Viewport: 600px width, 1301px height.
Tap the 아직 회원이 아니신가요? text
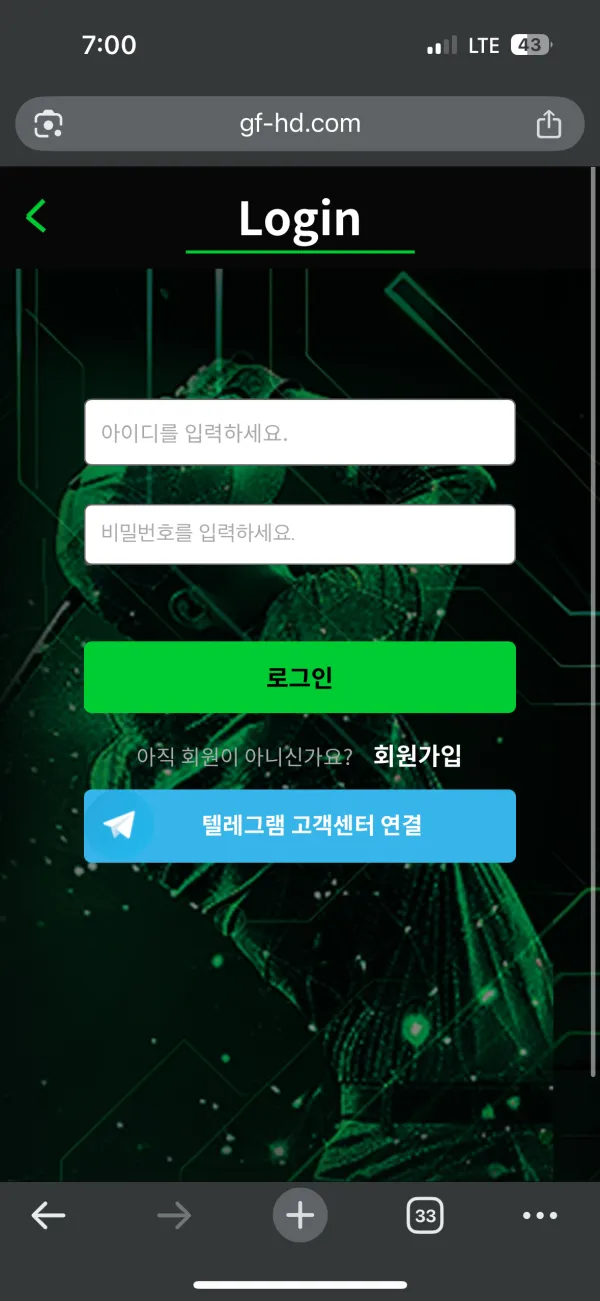point(245,757)
